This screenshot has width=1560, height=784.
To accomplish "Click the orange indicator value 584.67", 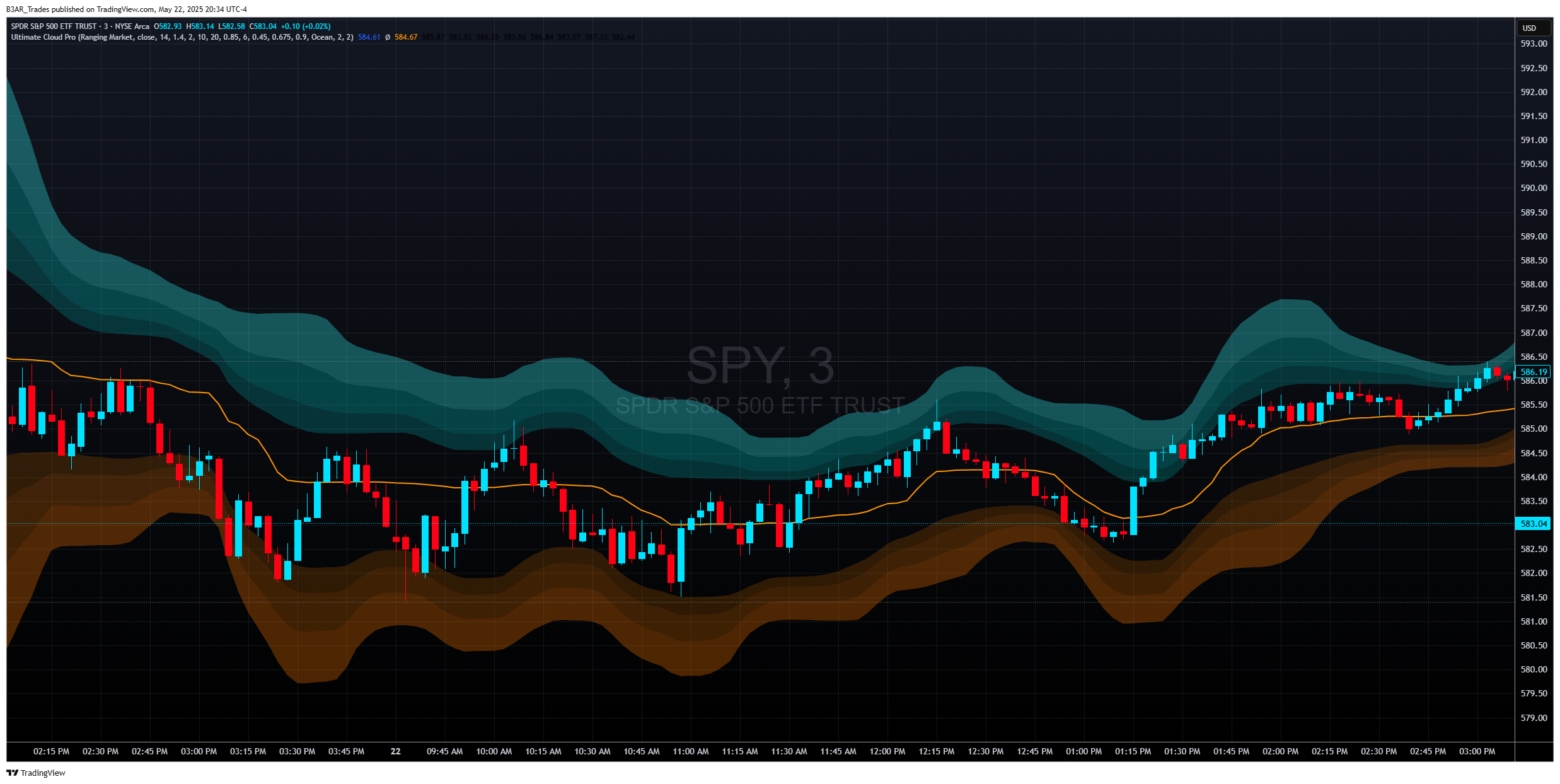I will click(x=406, y=37).
